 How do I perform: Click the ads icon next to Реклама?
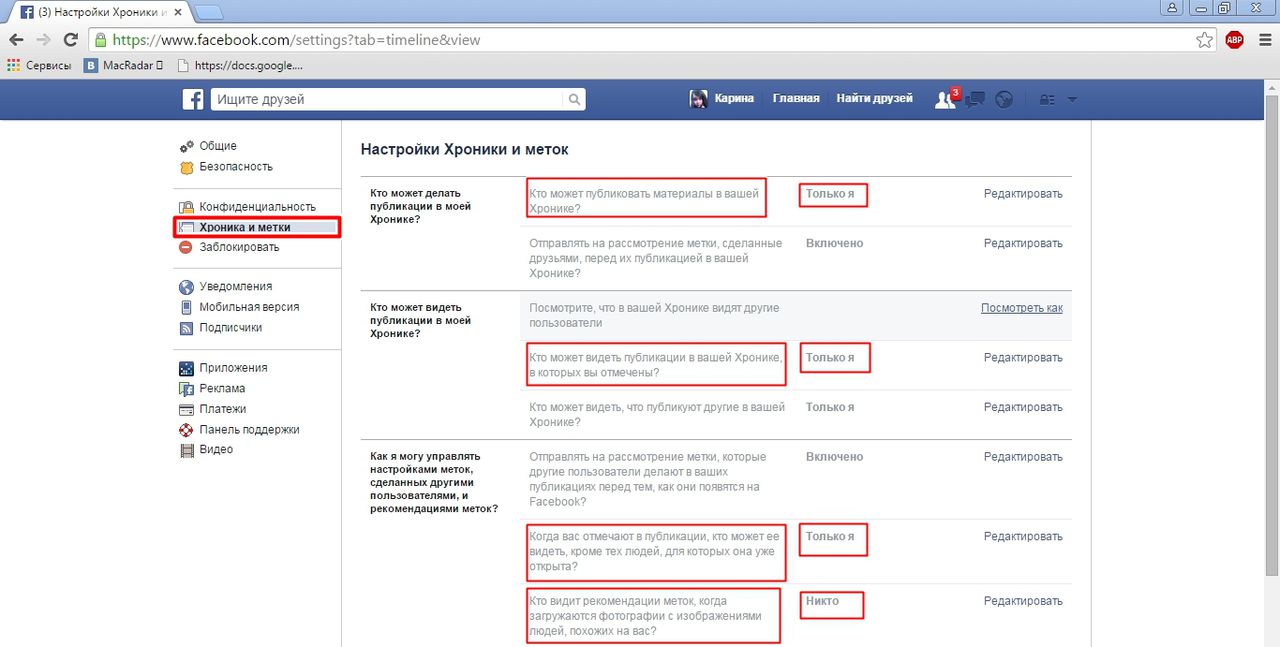186,389
